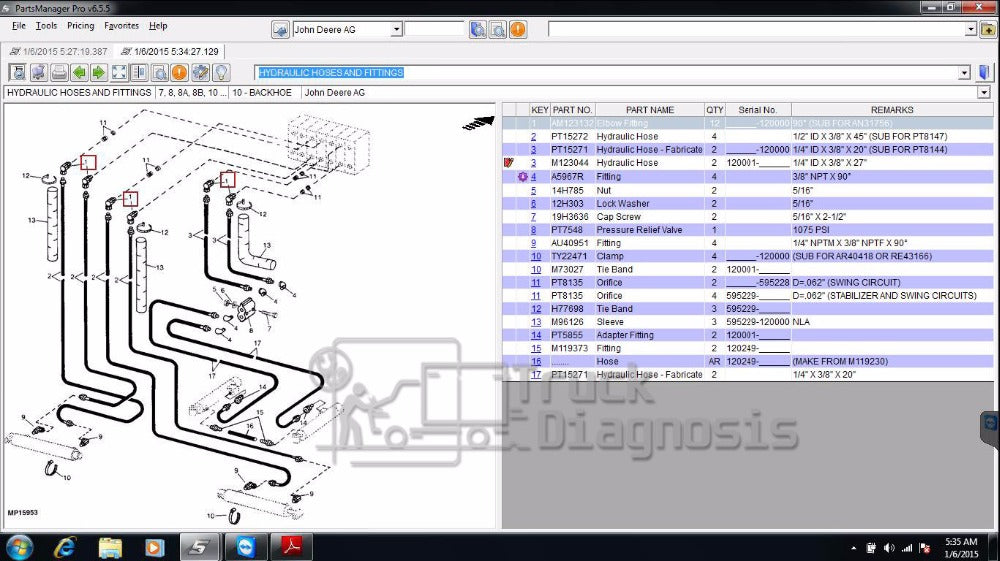The width and height of the screenshot is (1000, 561).
Task: Click the empty search field beside John Deere AG
Action: pos(434,30)
